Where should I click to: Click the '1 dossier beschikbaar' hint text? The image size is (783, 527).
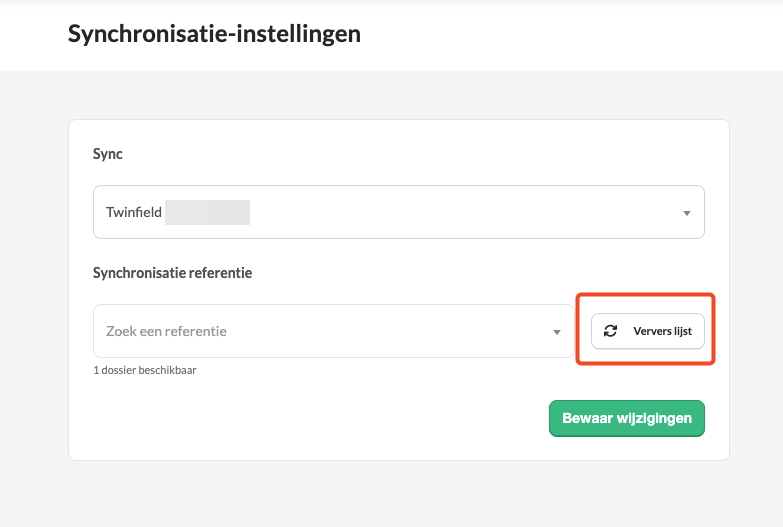point(145,370)
